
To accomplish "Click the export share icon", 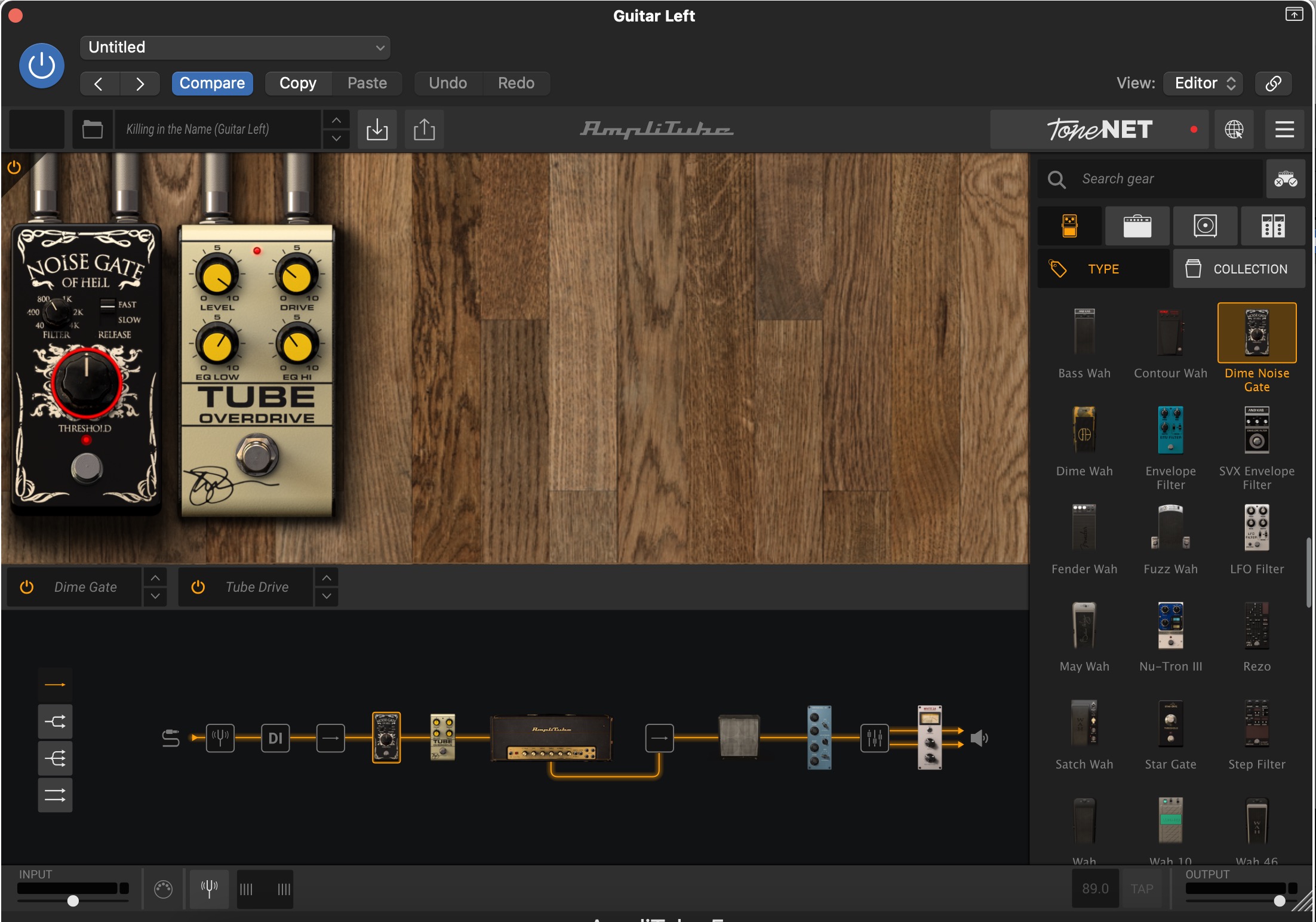I will point(425,129).
